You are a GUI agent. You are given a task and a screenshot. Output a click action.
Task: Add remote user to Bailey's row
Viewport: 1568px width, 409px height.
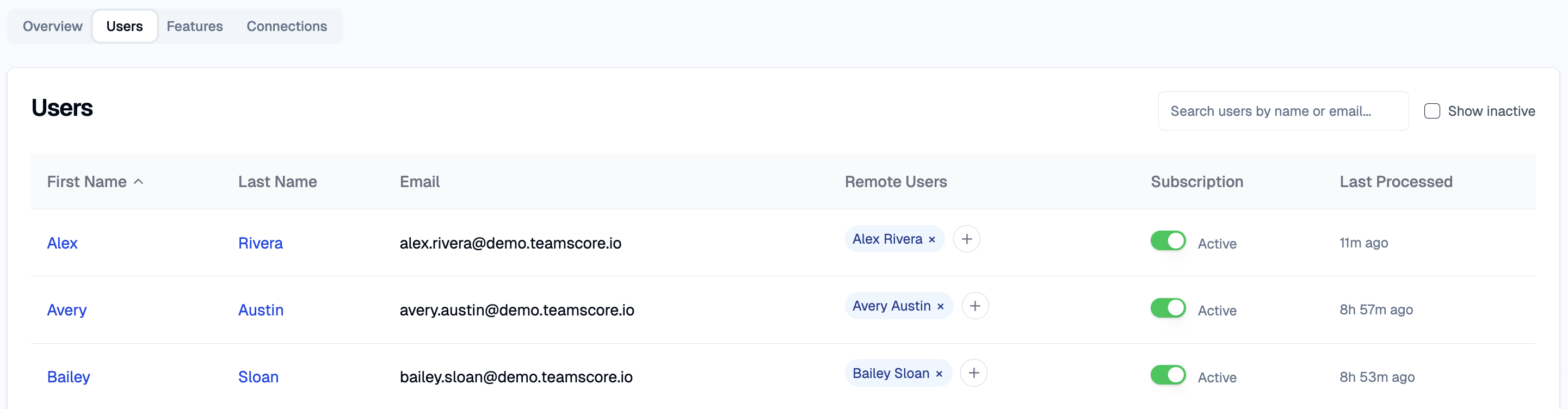[973, 373]
